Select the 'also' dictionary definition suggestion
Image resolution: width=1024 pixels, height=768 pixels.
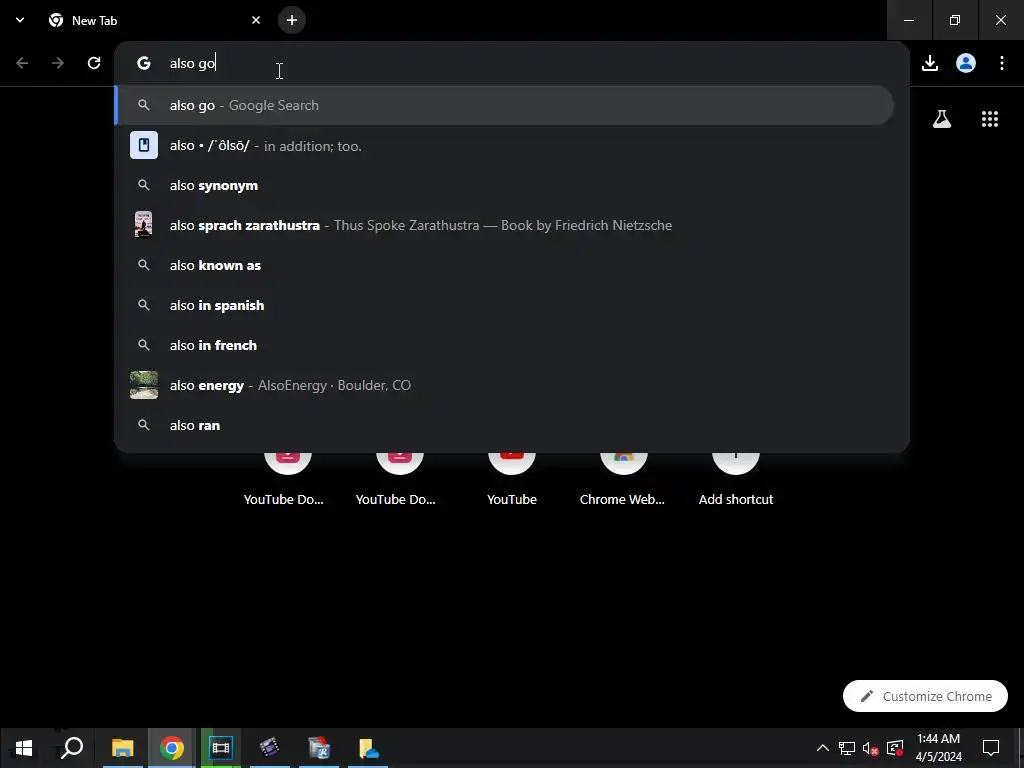[504, 146]
